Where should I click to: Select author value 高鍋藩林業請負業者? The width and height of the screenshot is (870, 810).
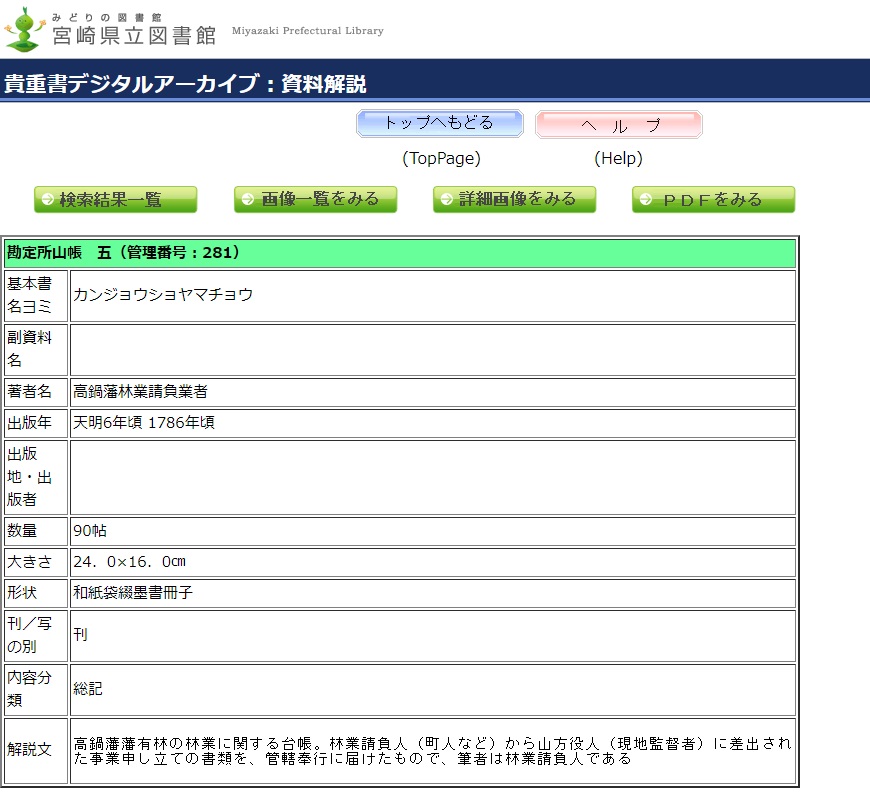tap(140, 392)
